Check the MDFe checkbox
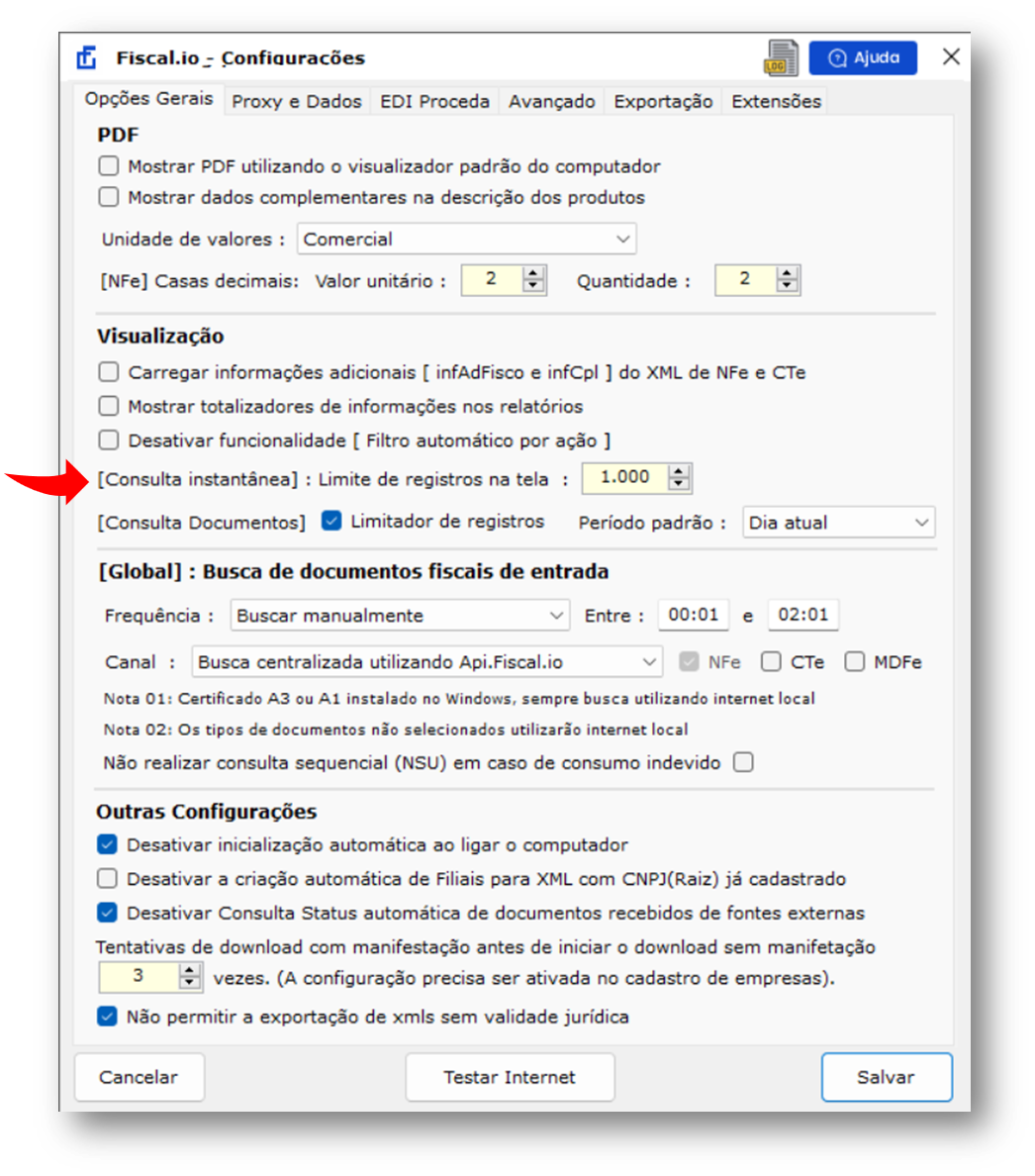The image size is (1035, 1176). (854, 661)
